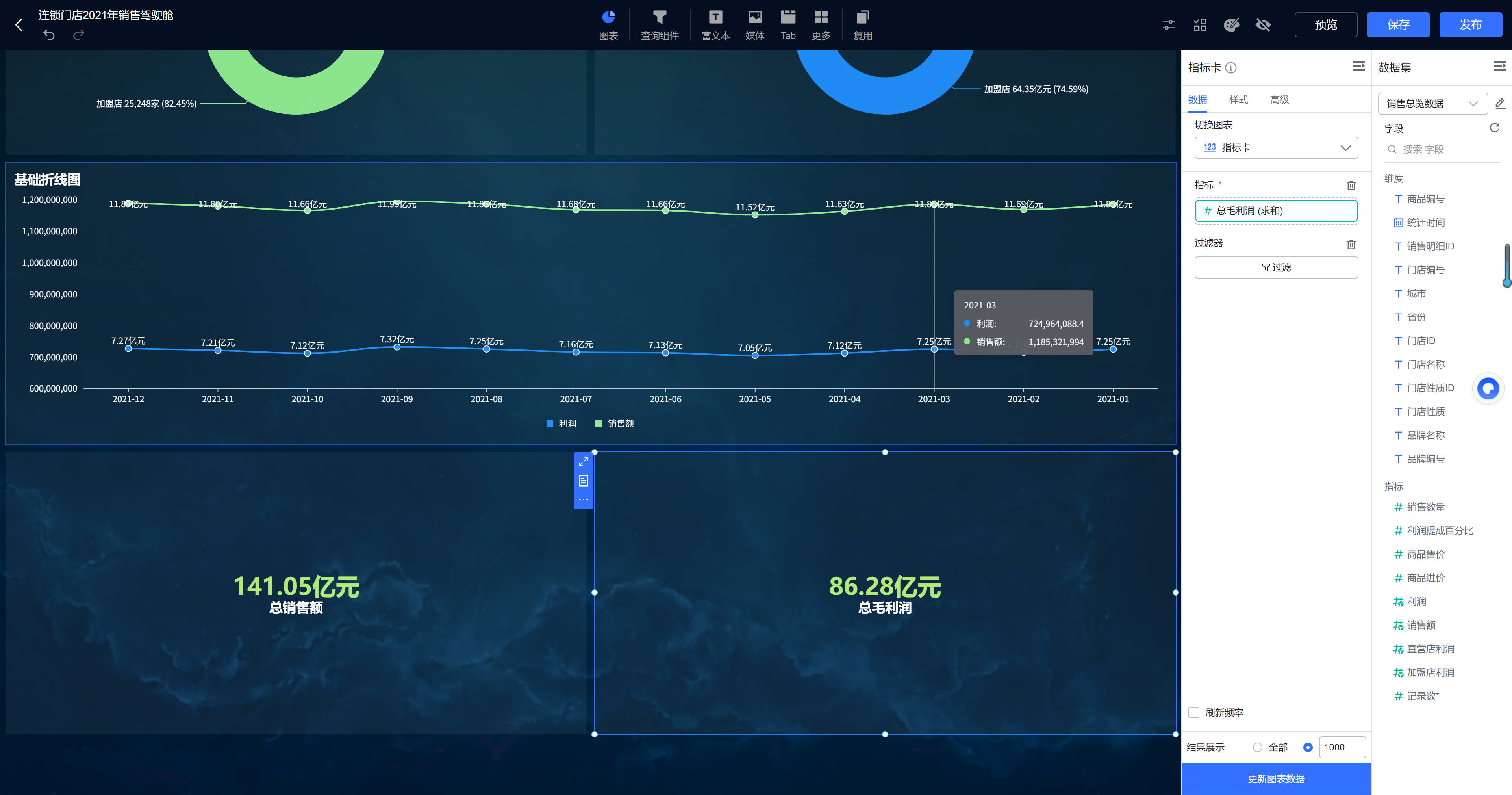Toggle the crossed-eye visibility icon

pos(1262,25)
